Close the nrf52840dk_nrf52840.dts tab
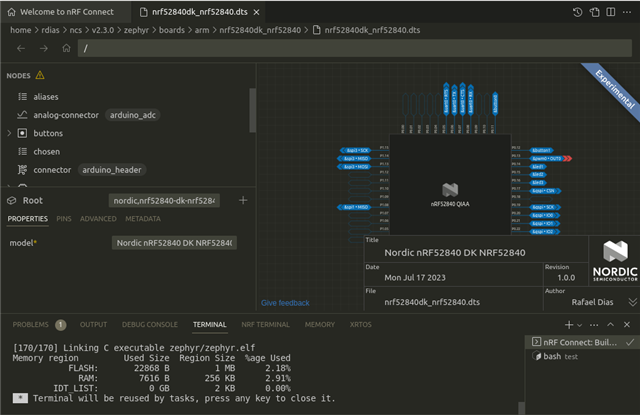640x415 pixels. [256, 12]
